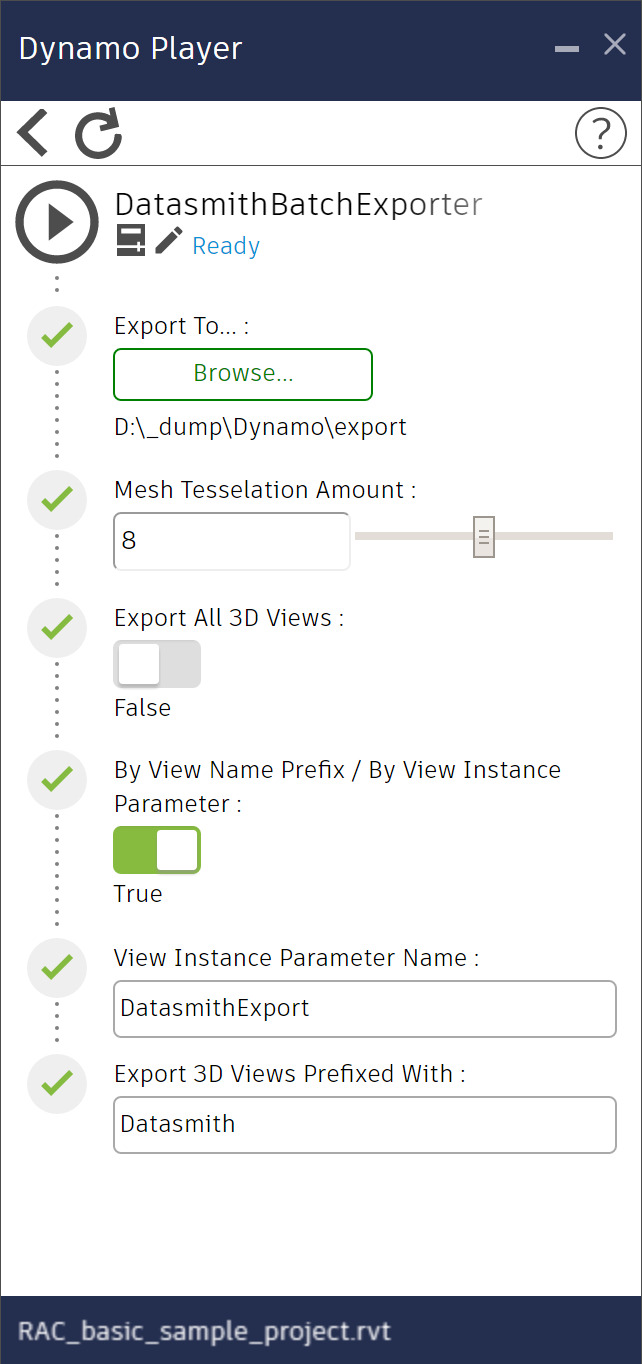Click the green checkmark beside Export To
The image size is (642, 1364).
pos(57,335)
